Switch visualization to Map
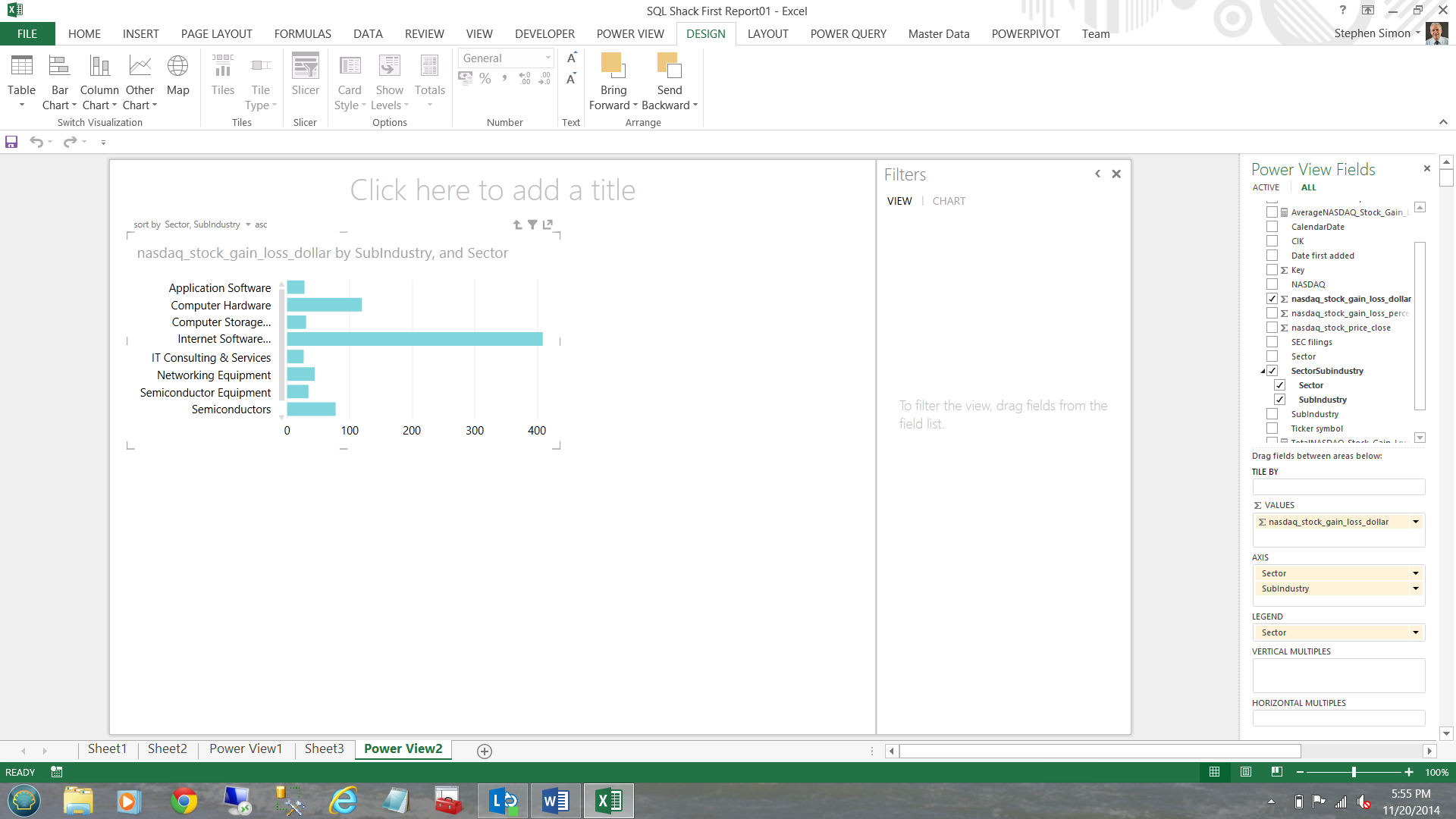The image size is (1456, 819). pyautogui.click(x=177, y=75)
